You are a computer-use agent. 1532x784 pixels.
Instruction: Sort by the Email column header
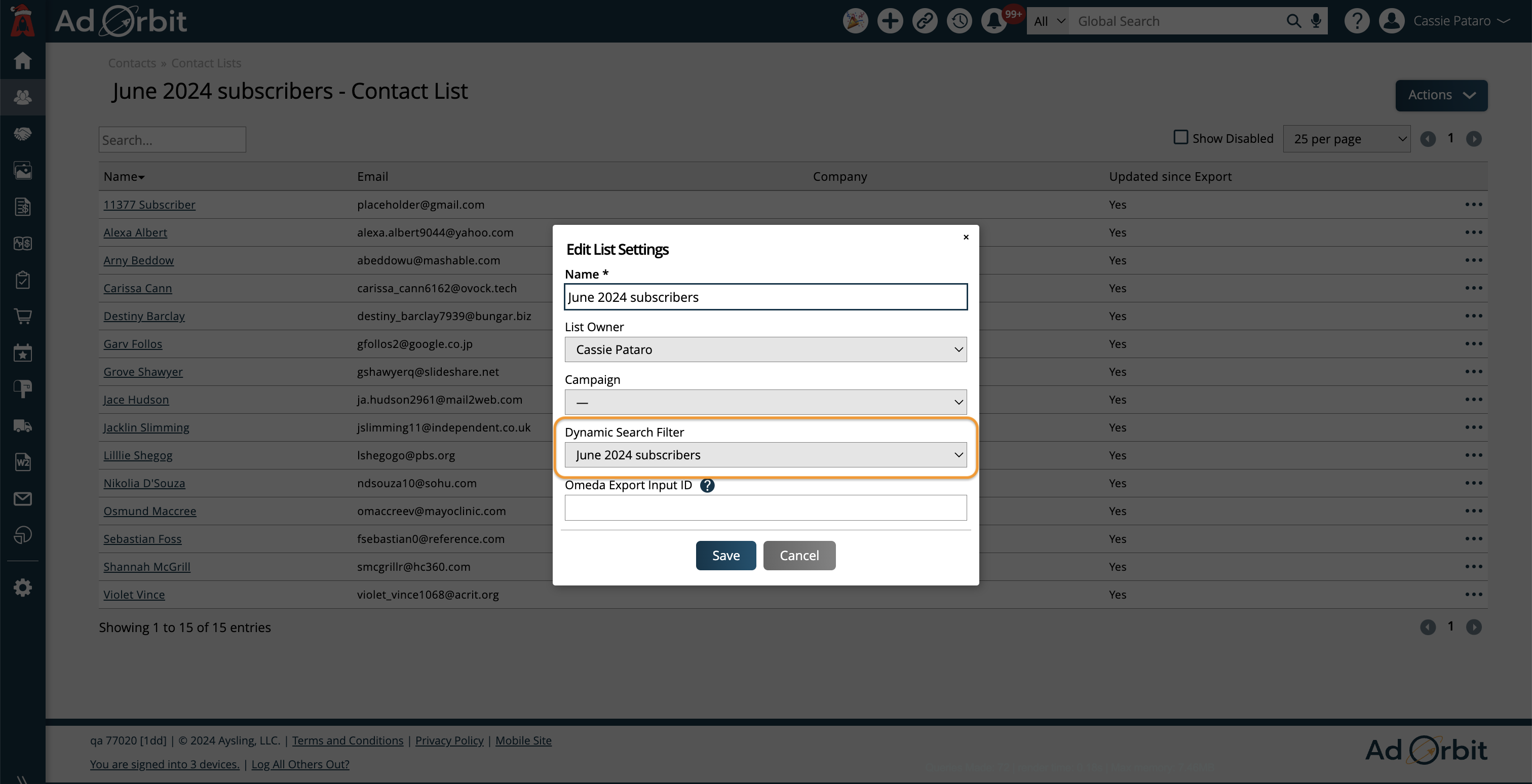pos(372,177)
